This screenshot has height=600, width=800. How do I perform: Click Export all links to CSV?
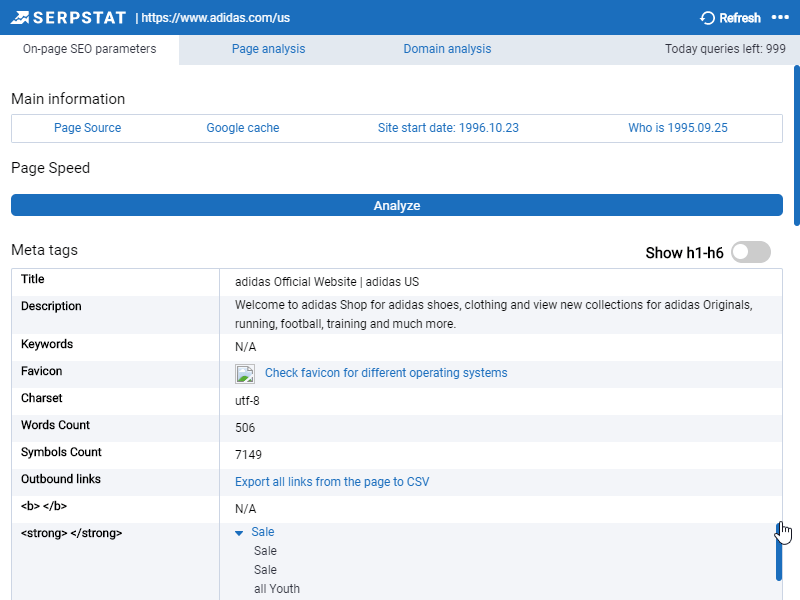coord(332,482)
